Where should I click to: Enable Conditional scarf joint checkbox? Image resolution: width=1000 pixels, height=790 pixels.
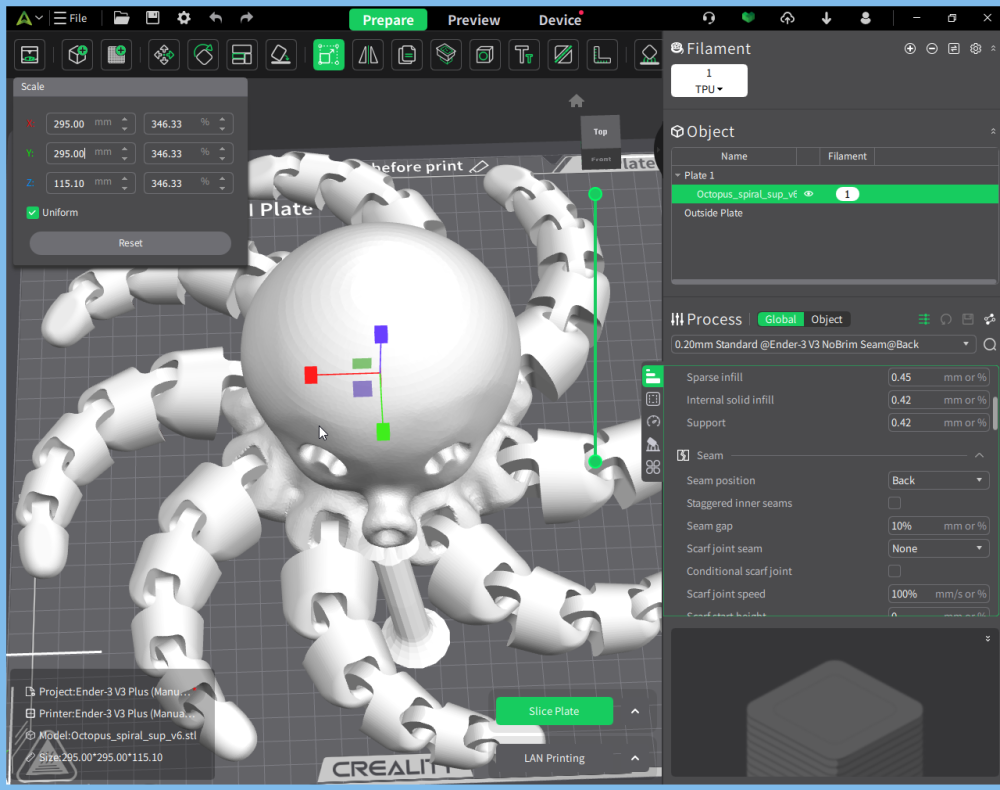tap(895, 571)
